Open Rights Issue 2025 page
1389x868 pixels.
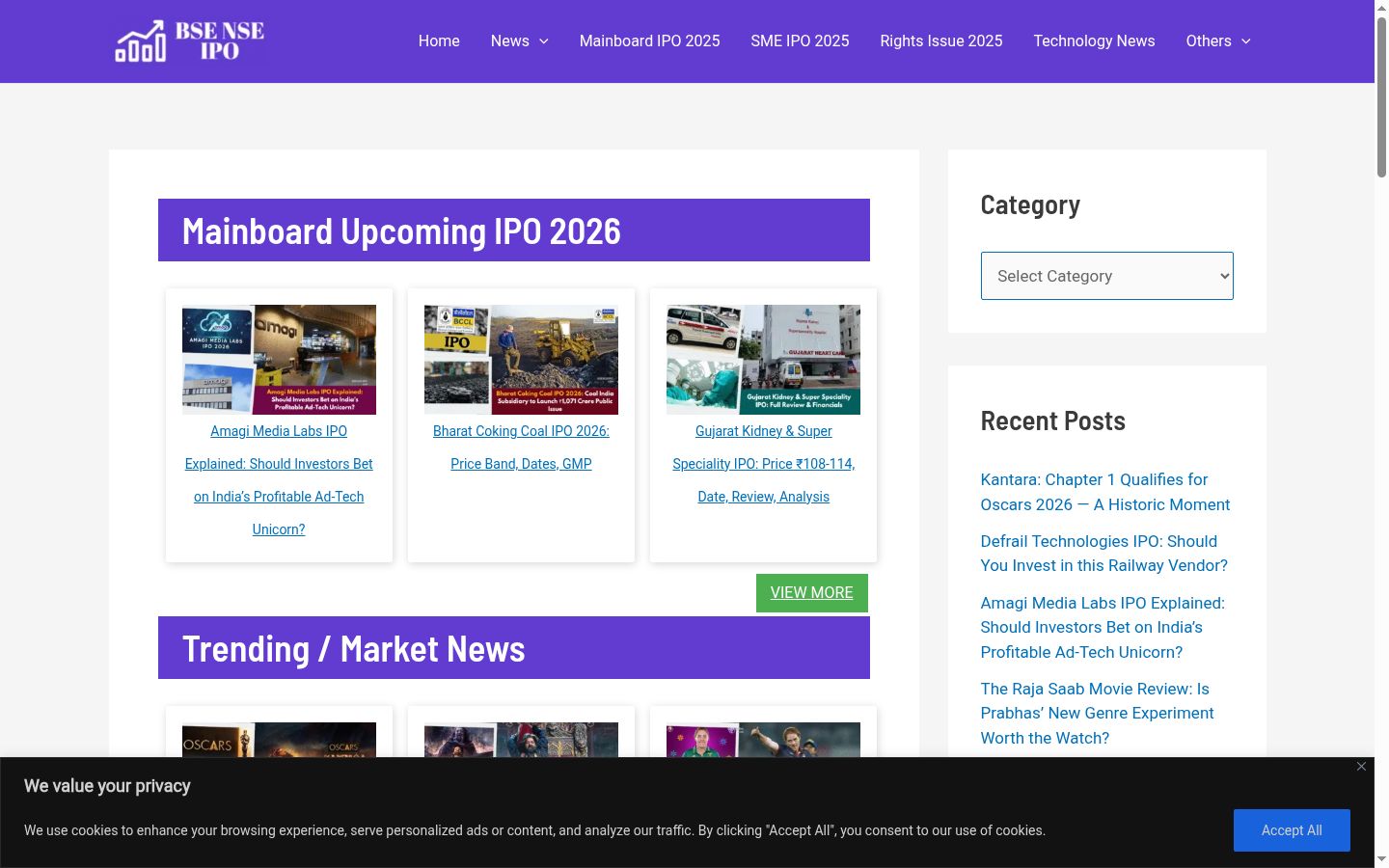coord(941,41)
